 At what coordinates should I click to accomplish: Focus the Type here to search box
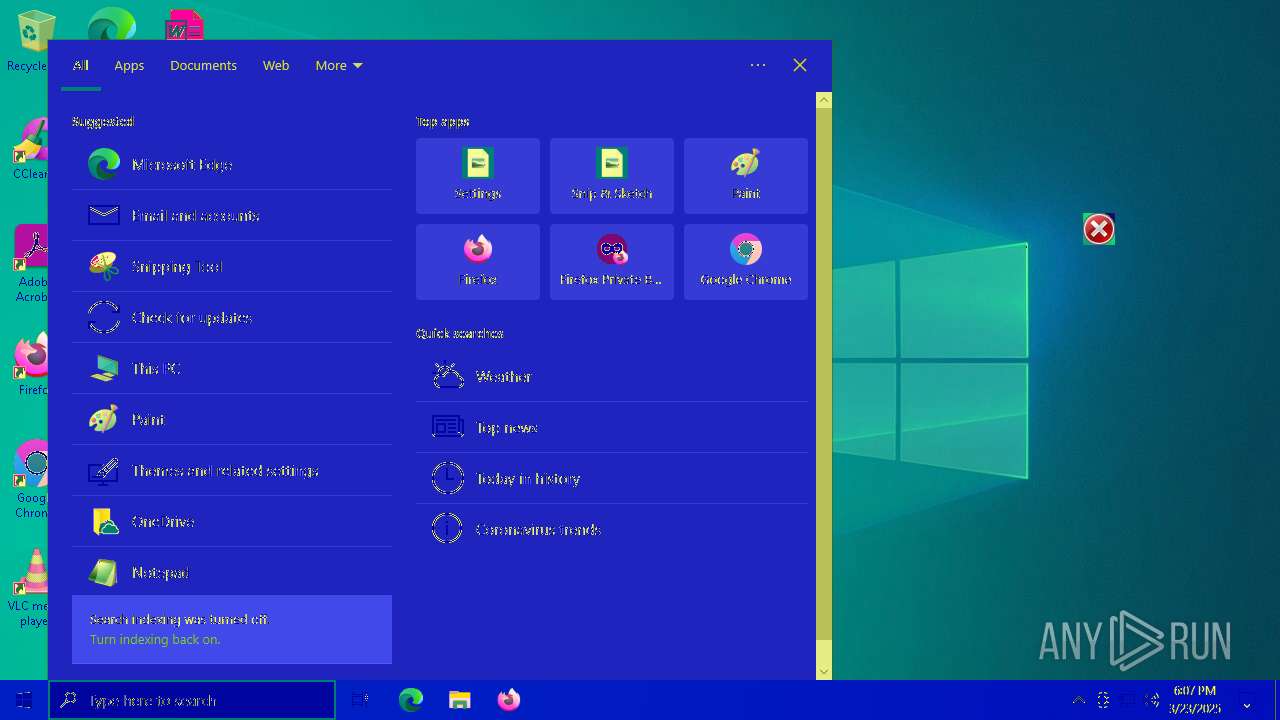click(192, 700)
